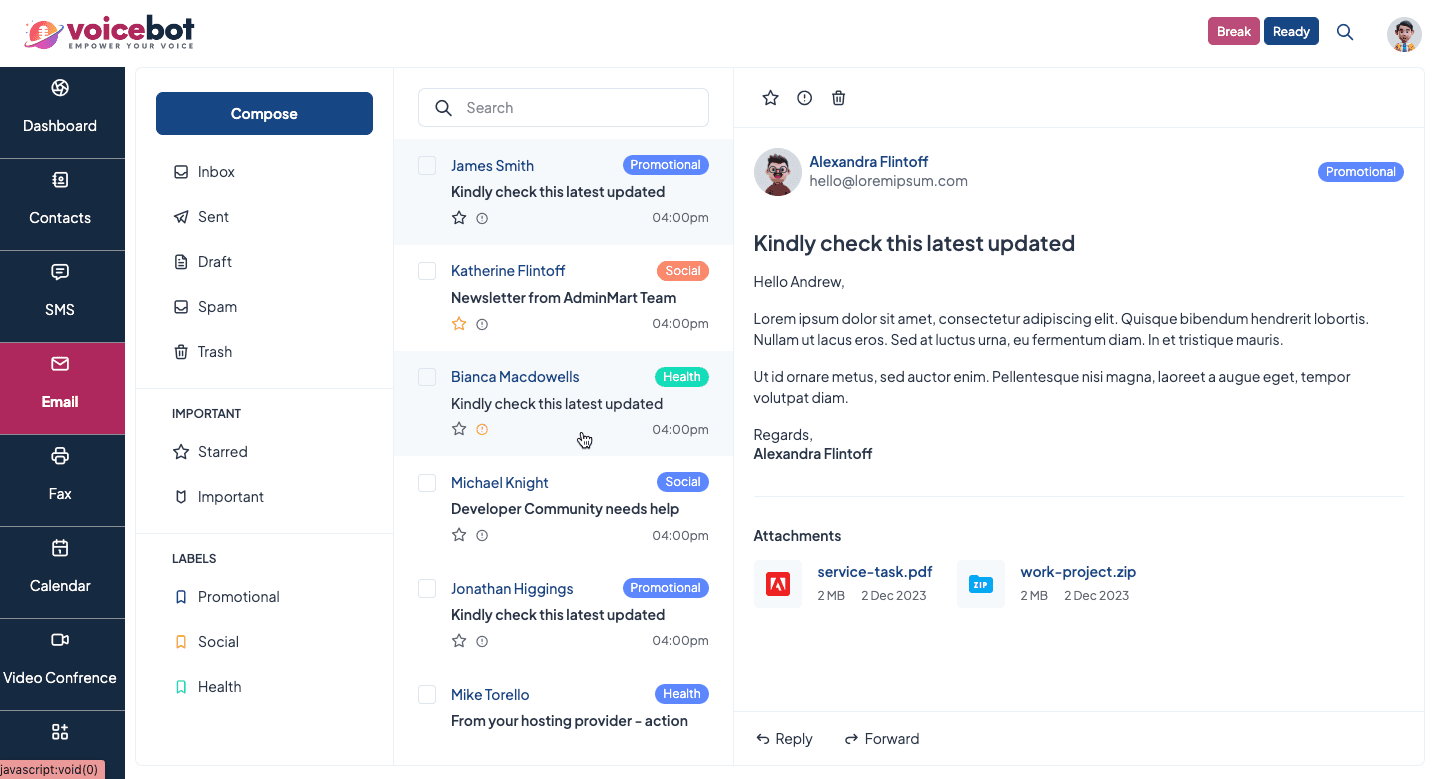Show Starred emails
Screen dimensions: 1433x779
(x=221, y=452)
